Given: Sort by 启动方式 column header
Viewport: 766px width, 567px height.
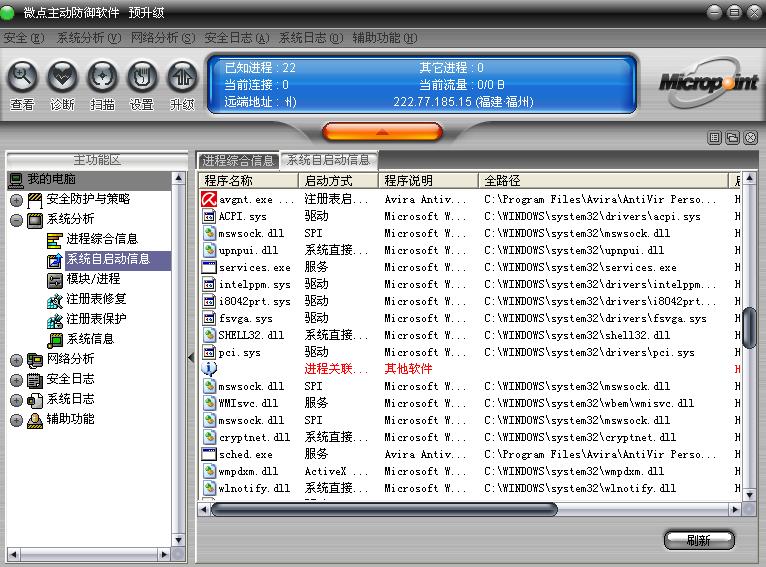Looking at the screenshot, I should click(x=338, y=181).
